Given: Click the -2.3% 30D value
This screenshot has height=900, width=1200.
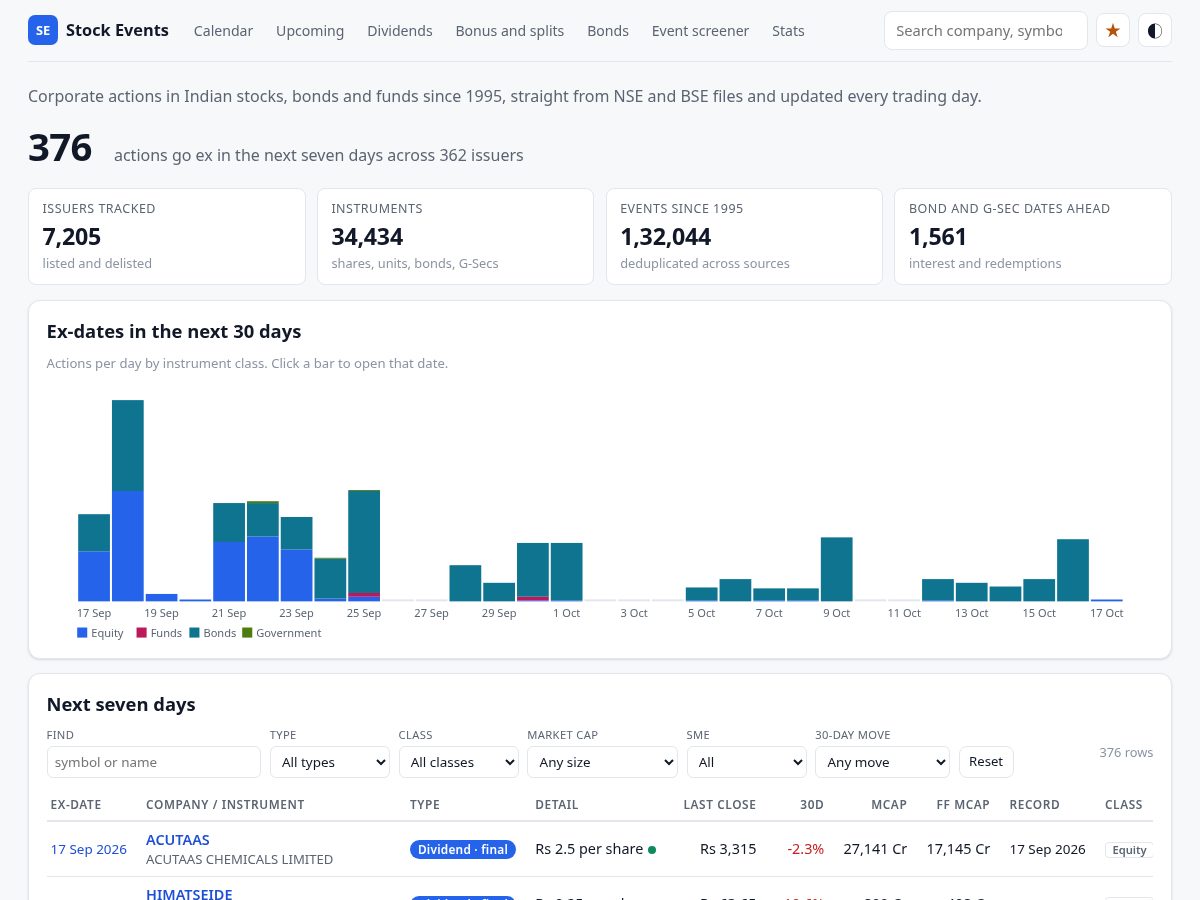Looking at the screenshot, I should (806, 849).
